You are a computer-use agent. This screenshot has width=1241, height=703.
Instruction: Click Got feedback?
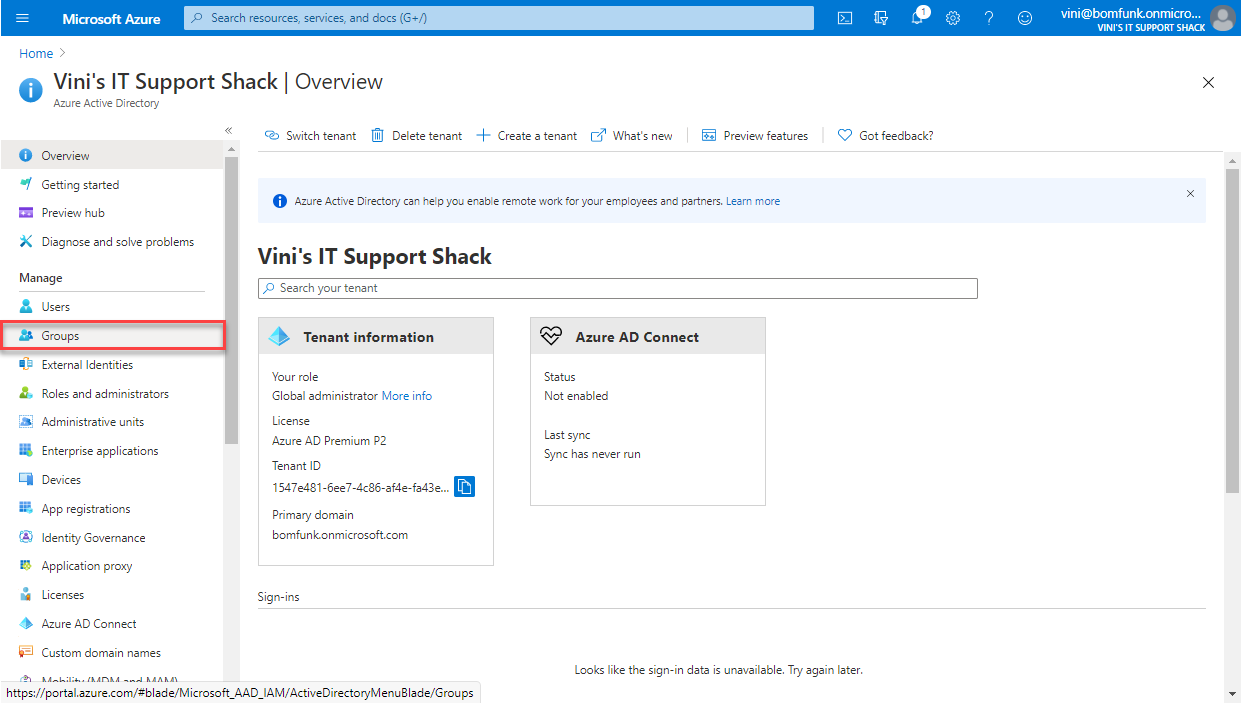click(x=885, y=136)
